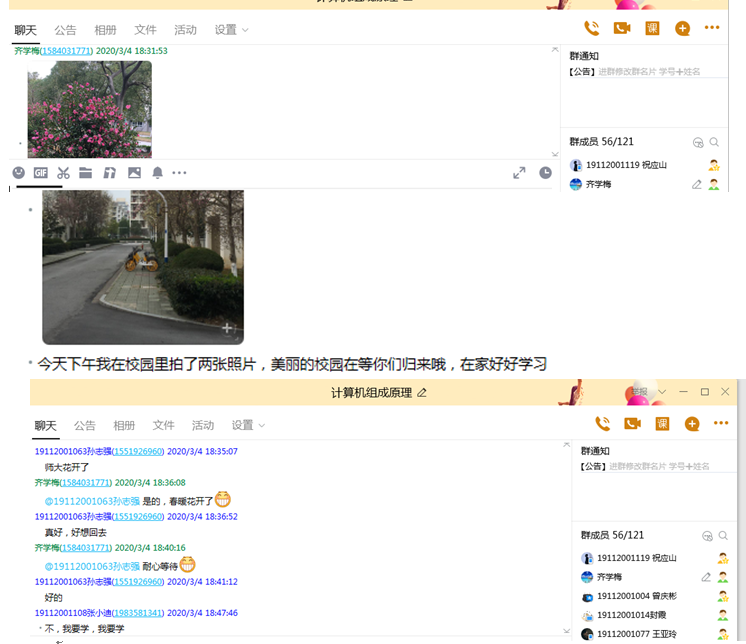Click scroll-down arrow of lower chat area
This screenshot has width=746, height=644.
coord(566,631)
